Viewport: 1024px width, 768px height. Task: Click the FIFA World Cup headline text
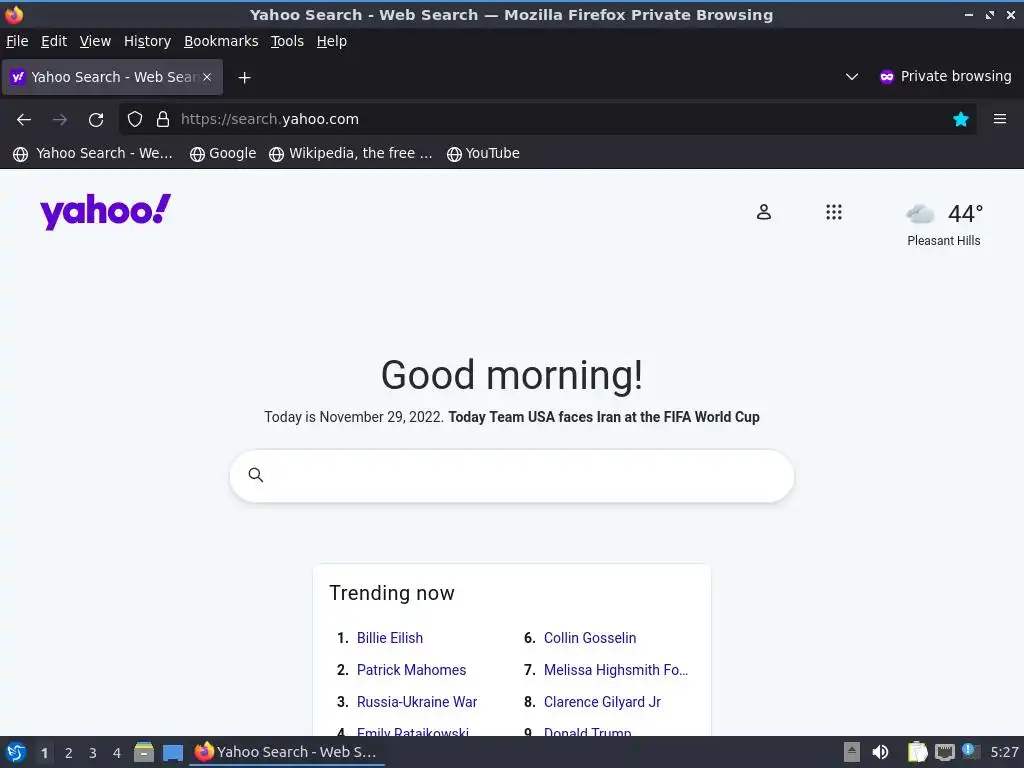[x=604, y=417]
